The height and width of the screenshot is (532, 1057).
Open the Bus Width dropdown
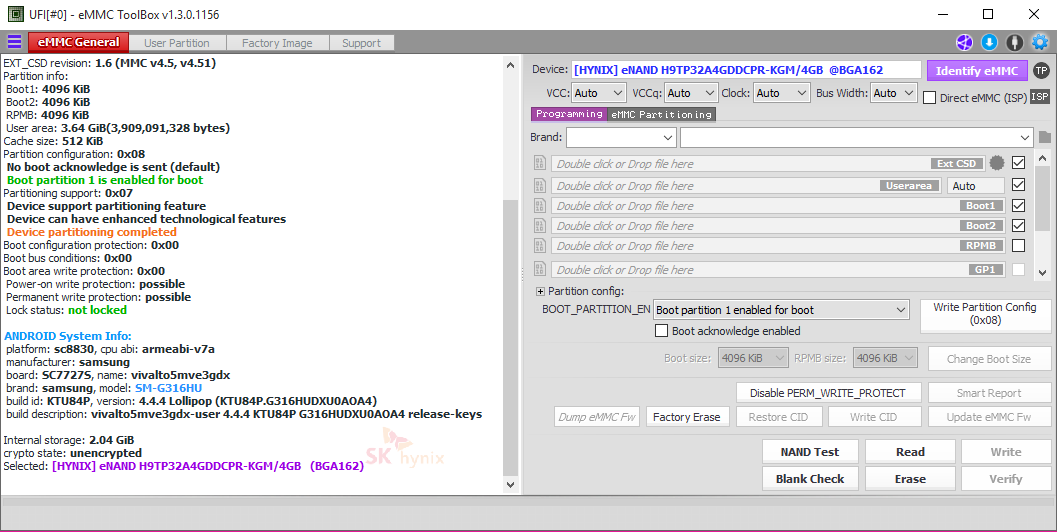[894, 93]
